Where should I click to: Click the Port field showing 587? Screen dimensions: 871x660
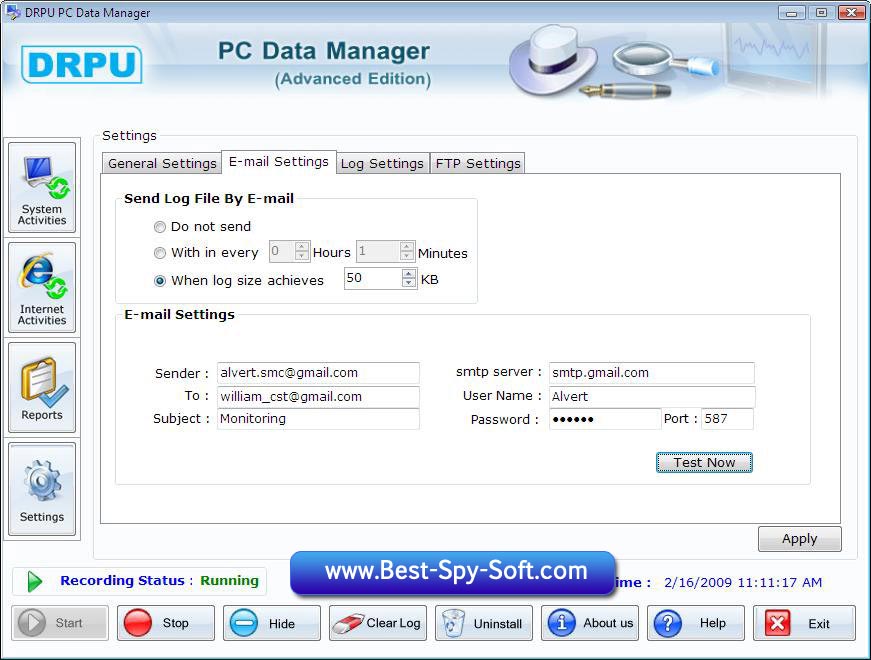(x=728, y=419)
